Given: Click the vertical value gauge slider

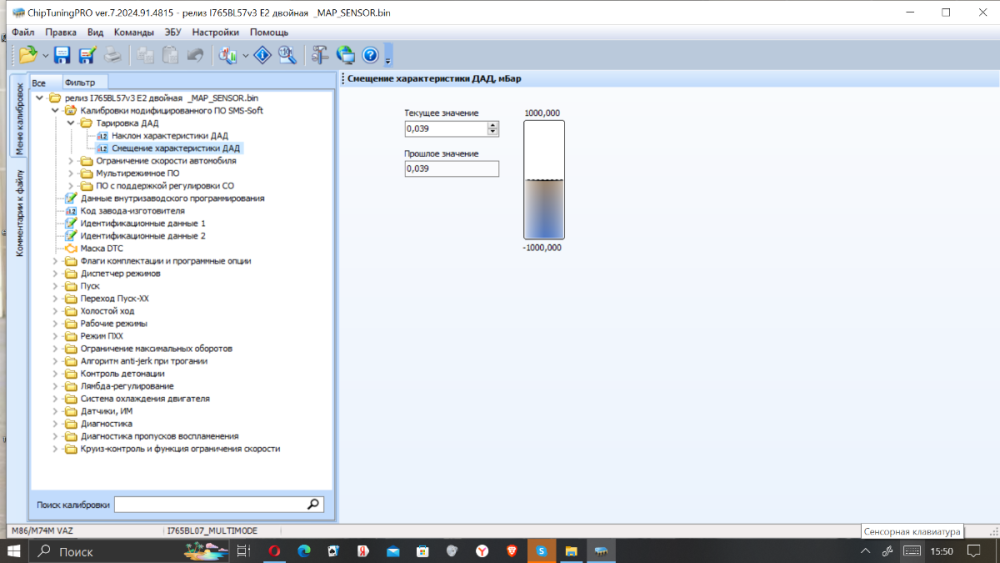Looking at the screenshot, I should 544,180.
